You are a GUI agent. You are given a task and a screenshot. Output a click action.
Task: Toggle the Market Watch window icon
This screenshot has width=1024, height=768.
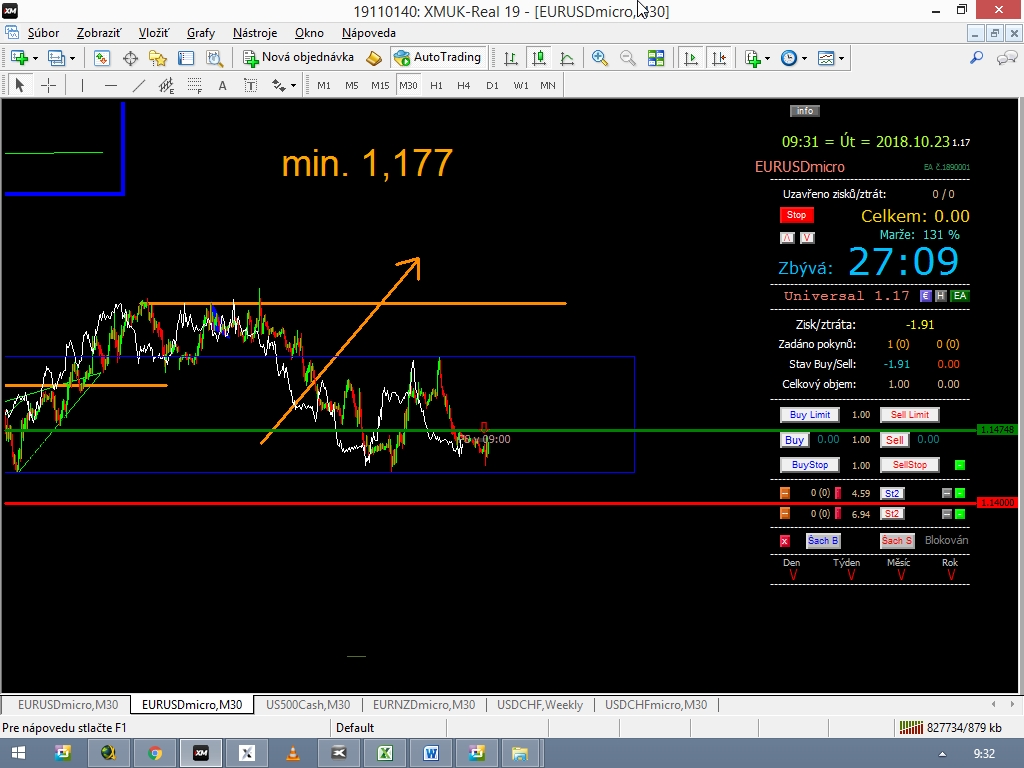(101, 58)
